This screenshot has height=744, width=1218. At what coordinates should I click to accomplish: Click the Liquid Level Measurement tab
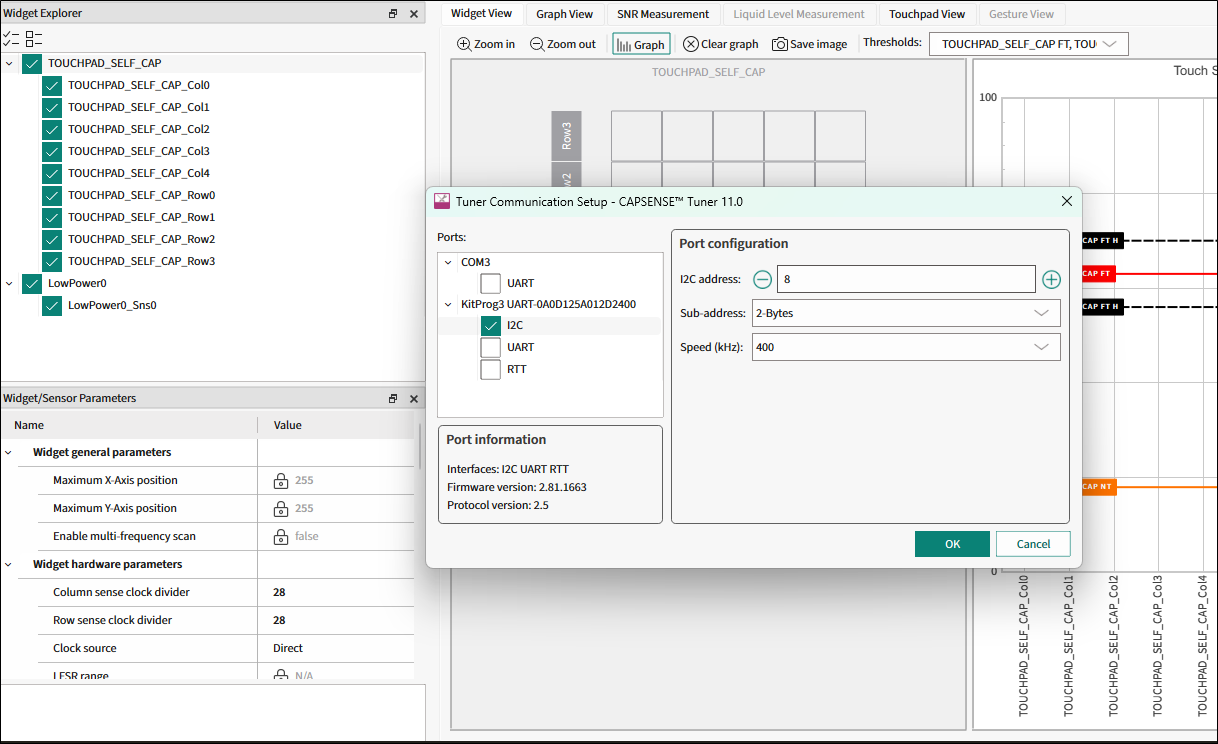798,14
